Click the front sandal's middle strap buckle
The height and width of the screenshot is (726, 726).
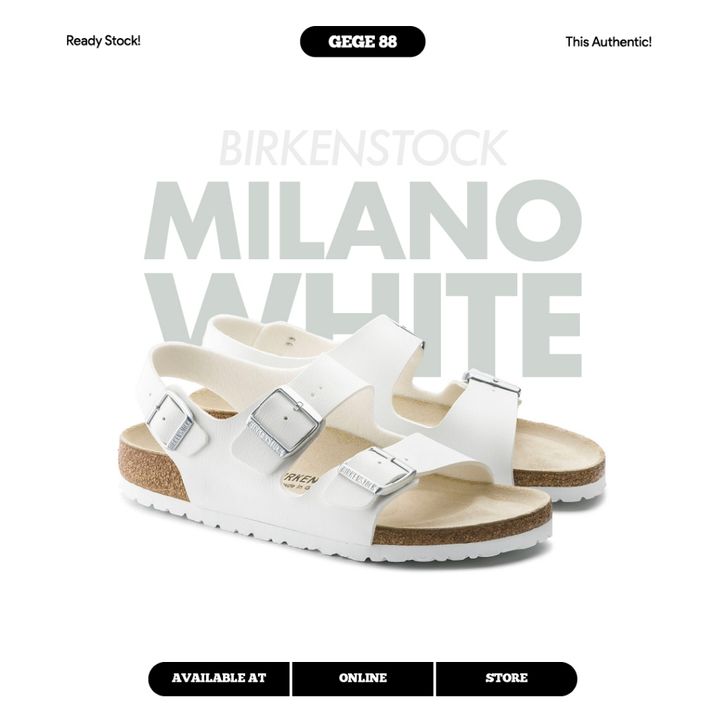(x=284, y=423)
